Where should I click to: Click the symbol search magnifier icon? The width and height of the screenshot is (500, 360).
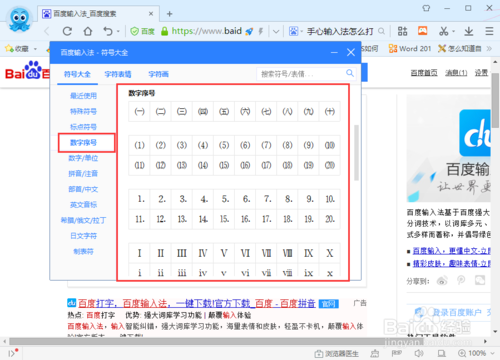point(350,73)
